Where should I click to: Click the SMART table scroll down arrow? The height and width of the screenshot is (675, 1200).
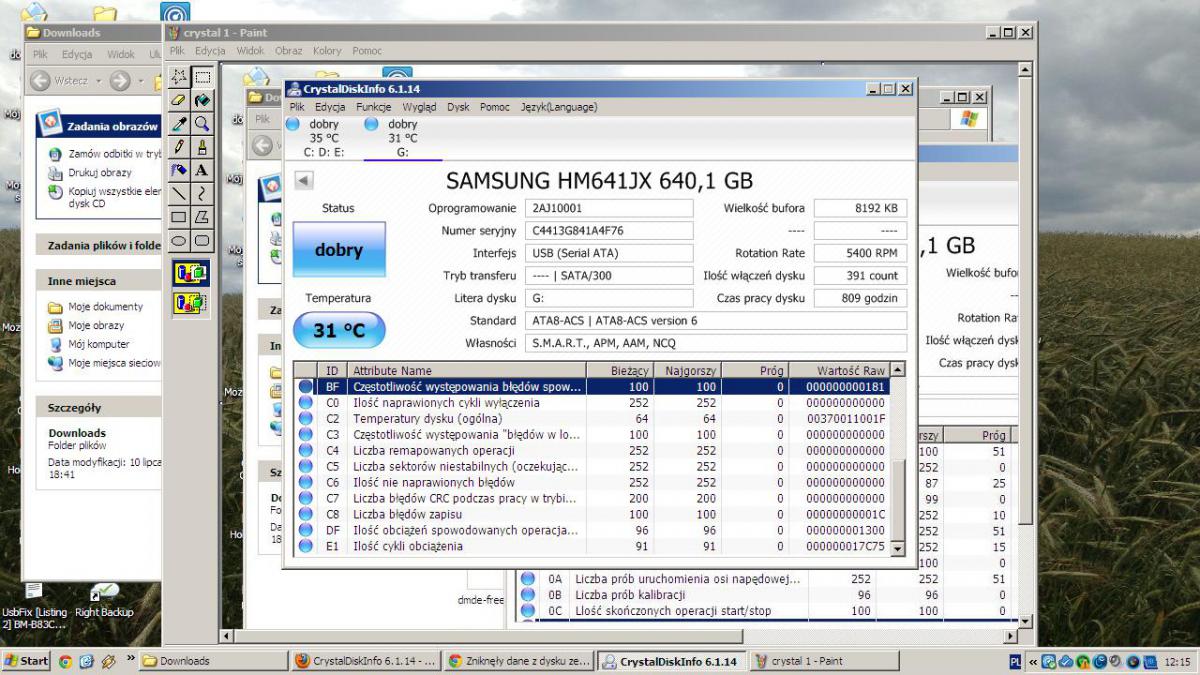(897, 548)
